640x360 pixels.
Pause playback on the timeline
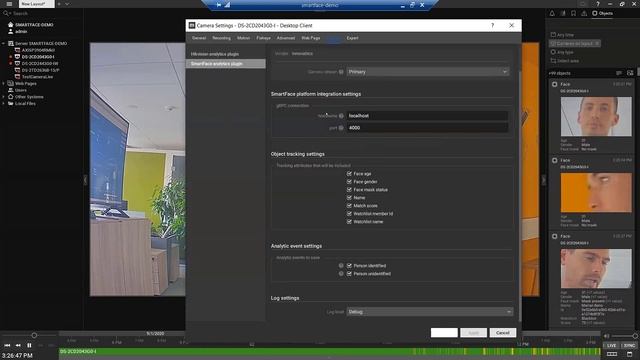pyautogui.click(x=29, y=345)
